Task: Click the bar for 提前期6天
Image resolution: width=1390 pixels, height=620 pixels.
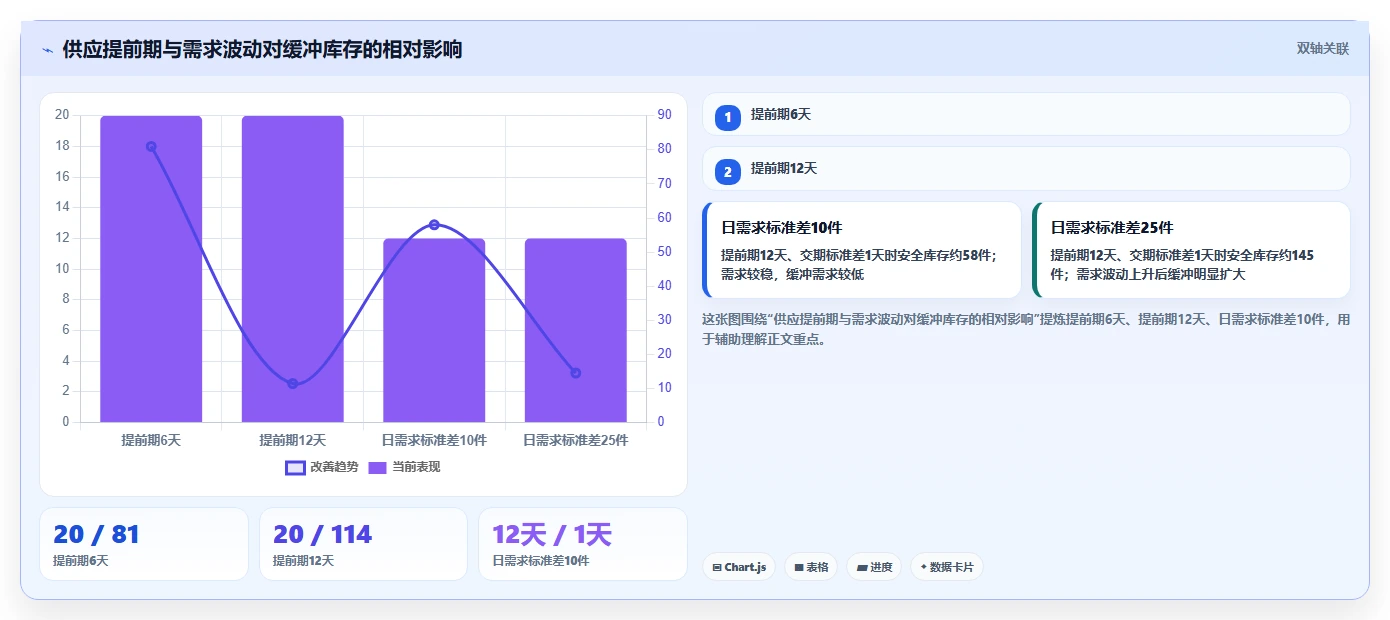Action: 151,269
